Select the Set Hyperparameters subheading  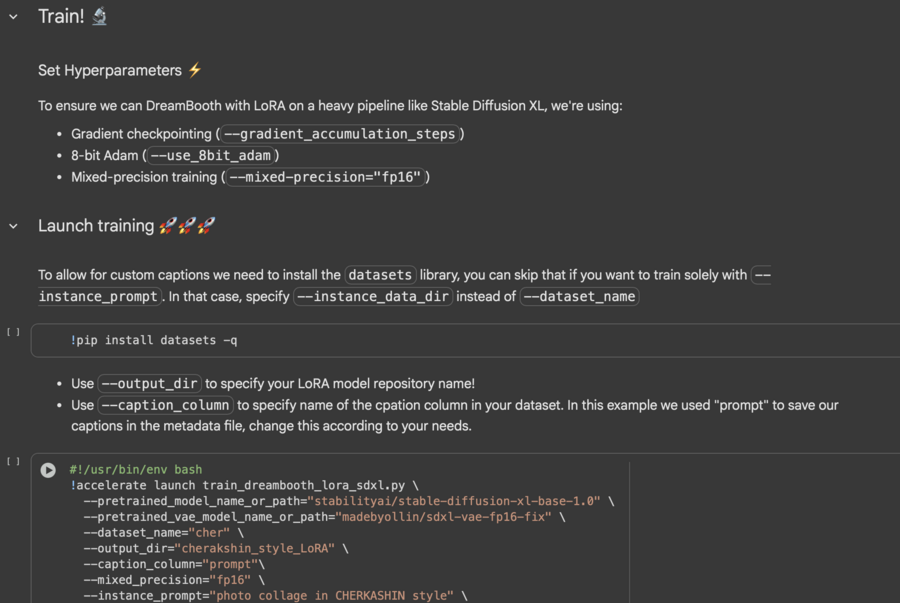click(x=110, y=71)
